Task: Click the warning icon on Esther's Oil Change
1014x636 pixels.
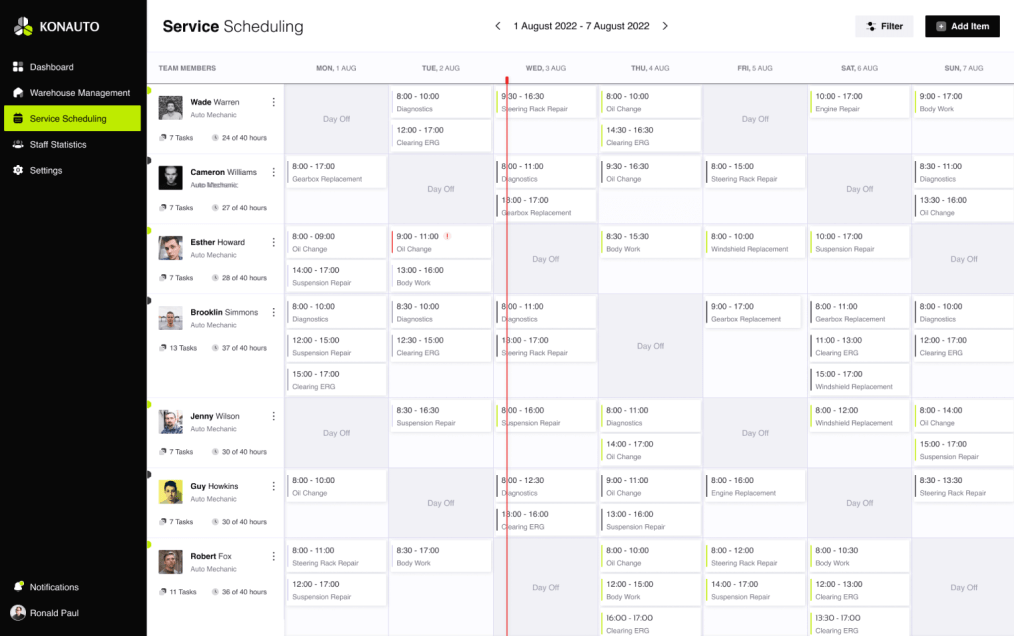Action: [x=447, y=236]
